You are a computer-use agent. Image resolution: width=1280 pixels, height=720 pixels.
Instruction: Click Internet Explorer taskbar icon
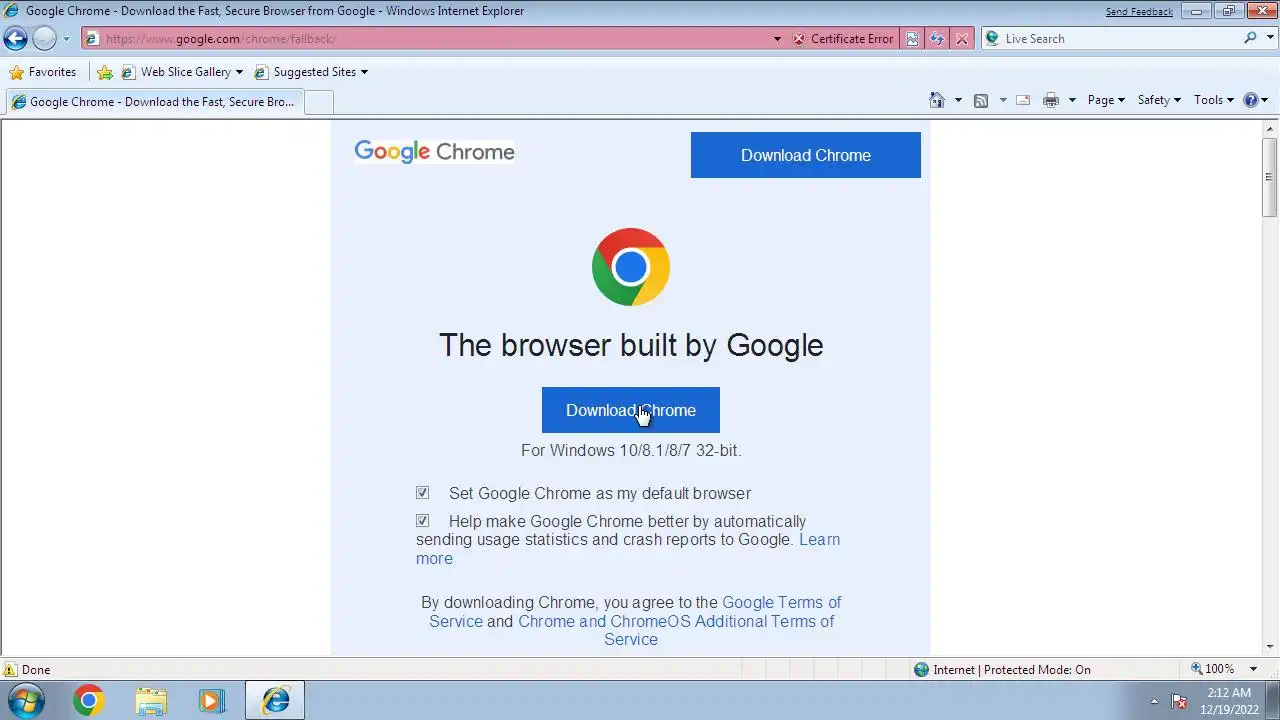click(x=275, y=701)
